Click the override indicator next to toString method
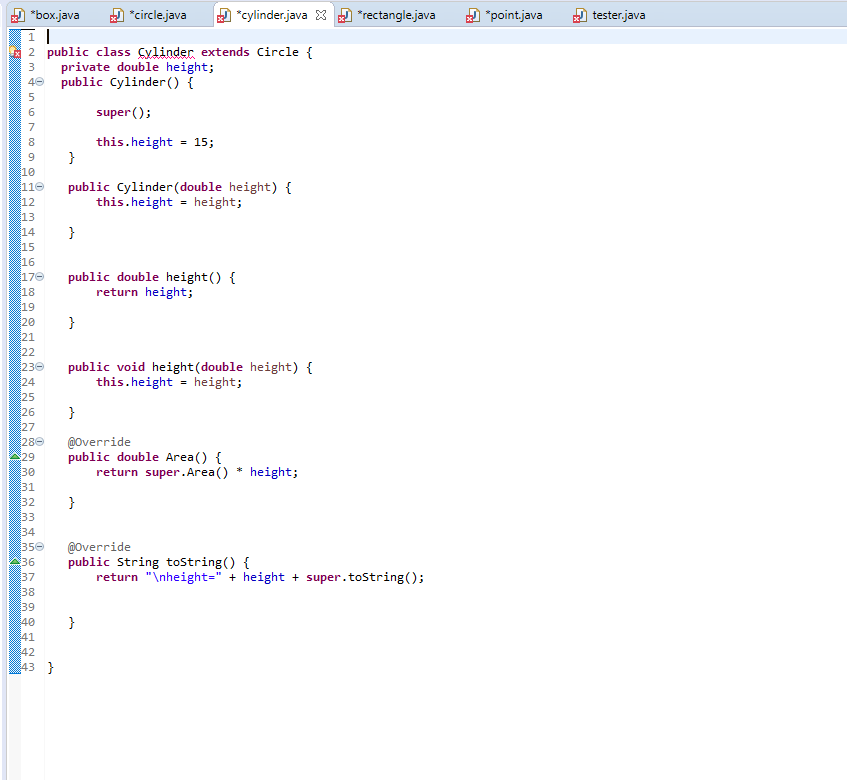 (x=13, y=562)
